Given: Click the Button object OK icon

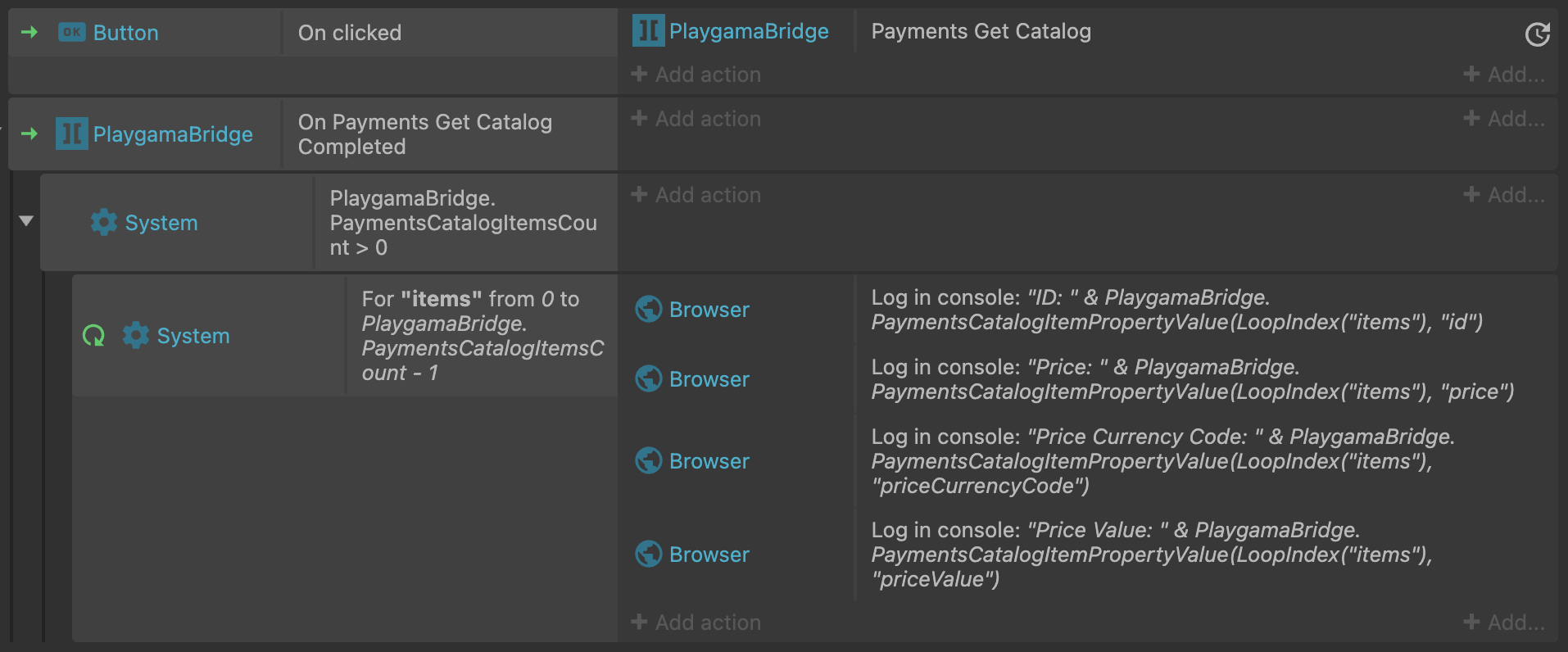Looking at the screenshot, I should coord(72,32).
